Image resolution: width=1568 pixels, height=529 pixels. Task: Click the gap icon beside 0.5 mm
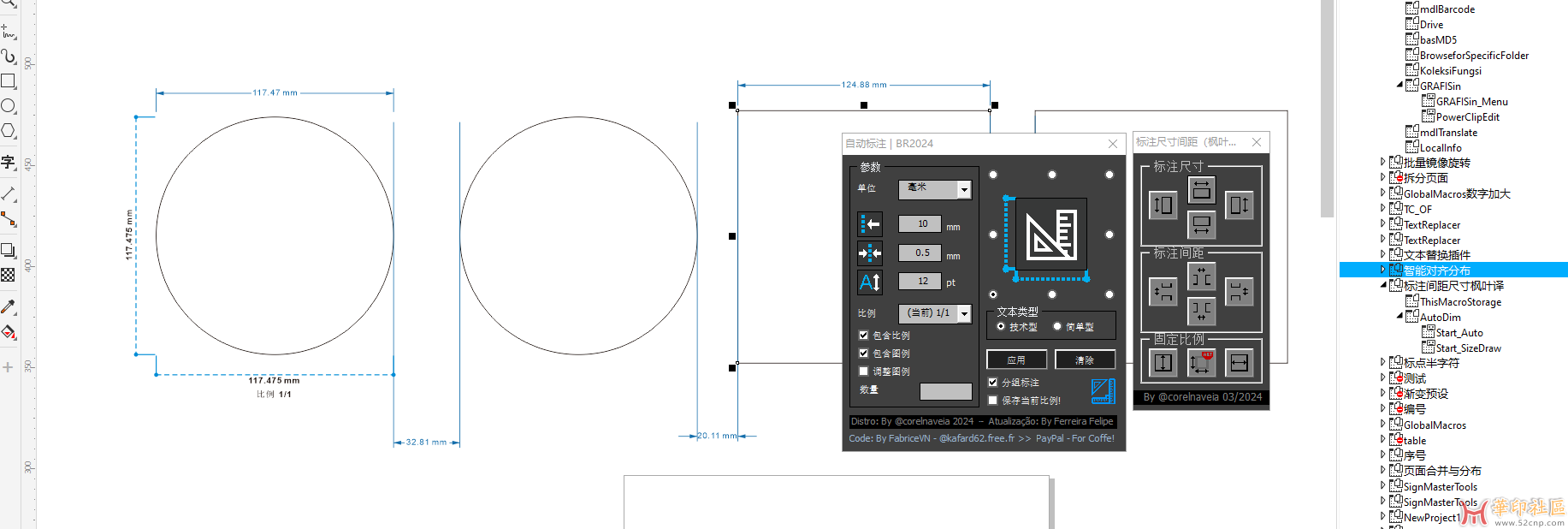tap(870, 253)
